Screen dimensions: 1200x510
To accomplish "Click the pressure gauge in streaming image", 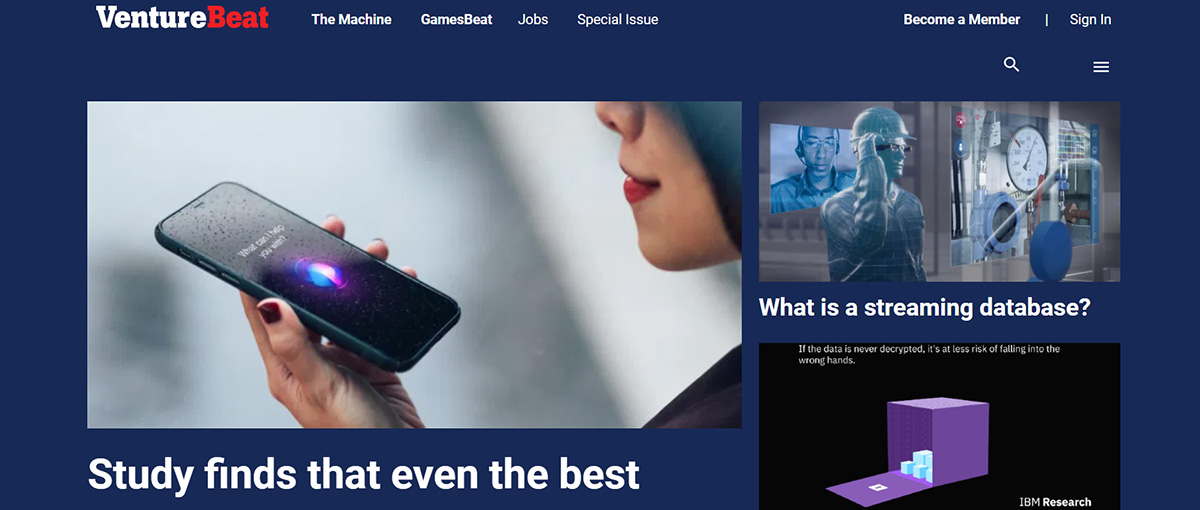I will click(x=1026, y=158).
